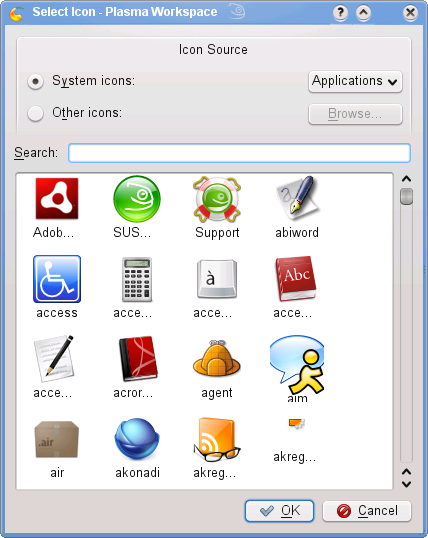Click the 'acror...' label text
The height and width of the screenshot is (538, 428).
coord(133,393)
